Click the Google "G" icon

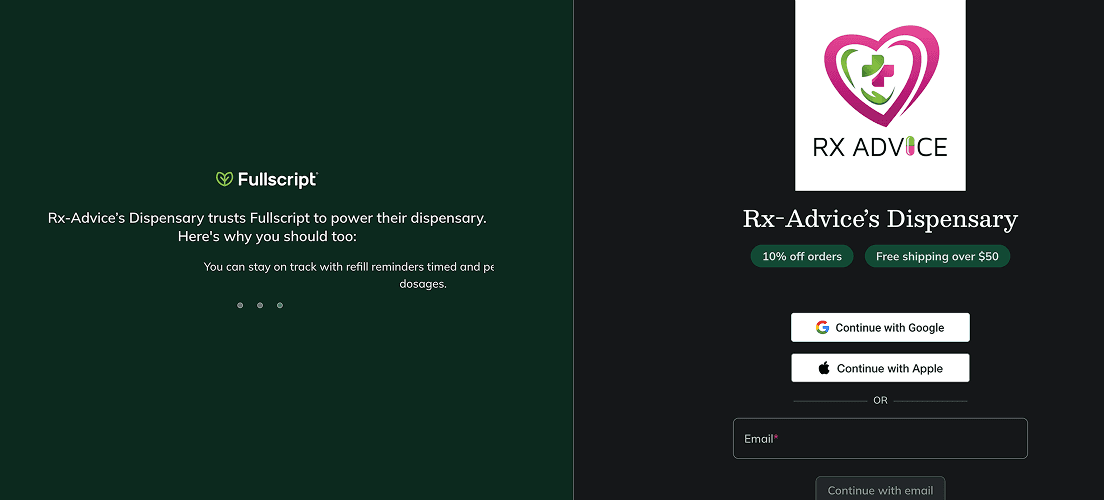(822, 327)
